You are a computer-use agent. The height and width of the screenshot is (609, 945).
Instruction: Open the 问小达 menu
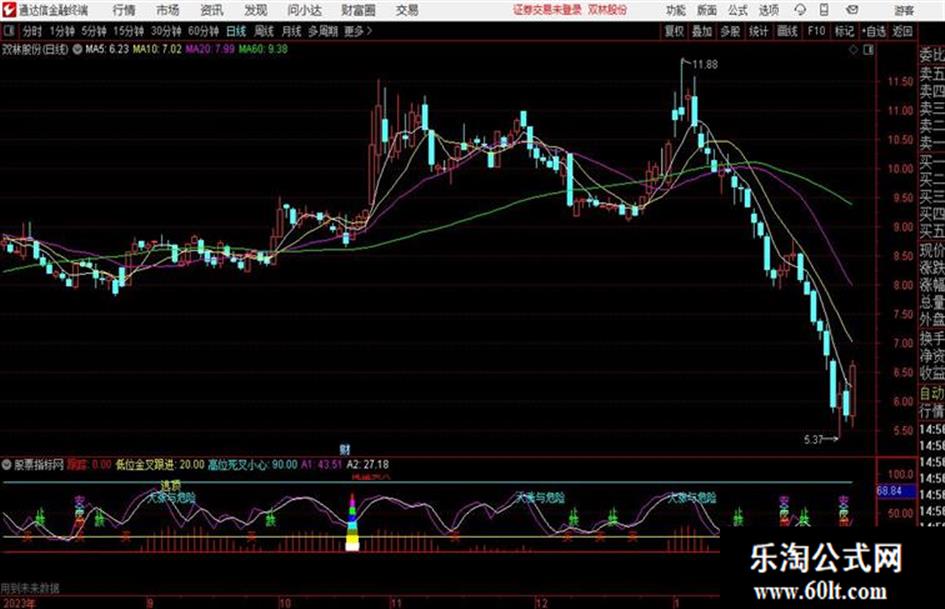[x=304, y=10]
